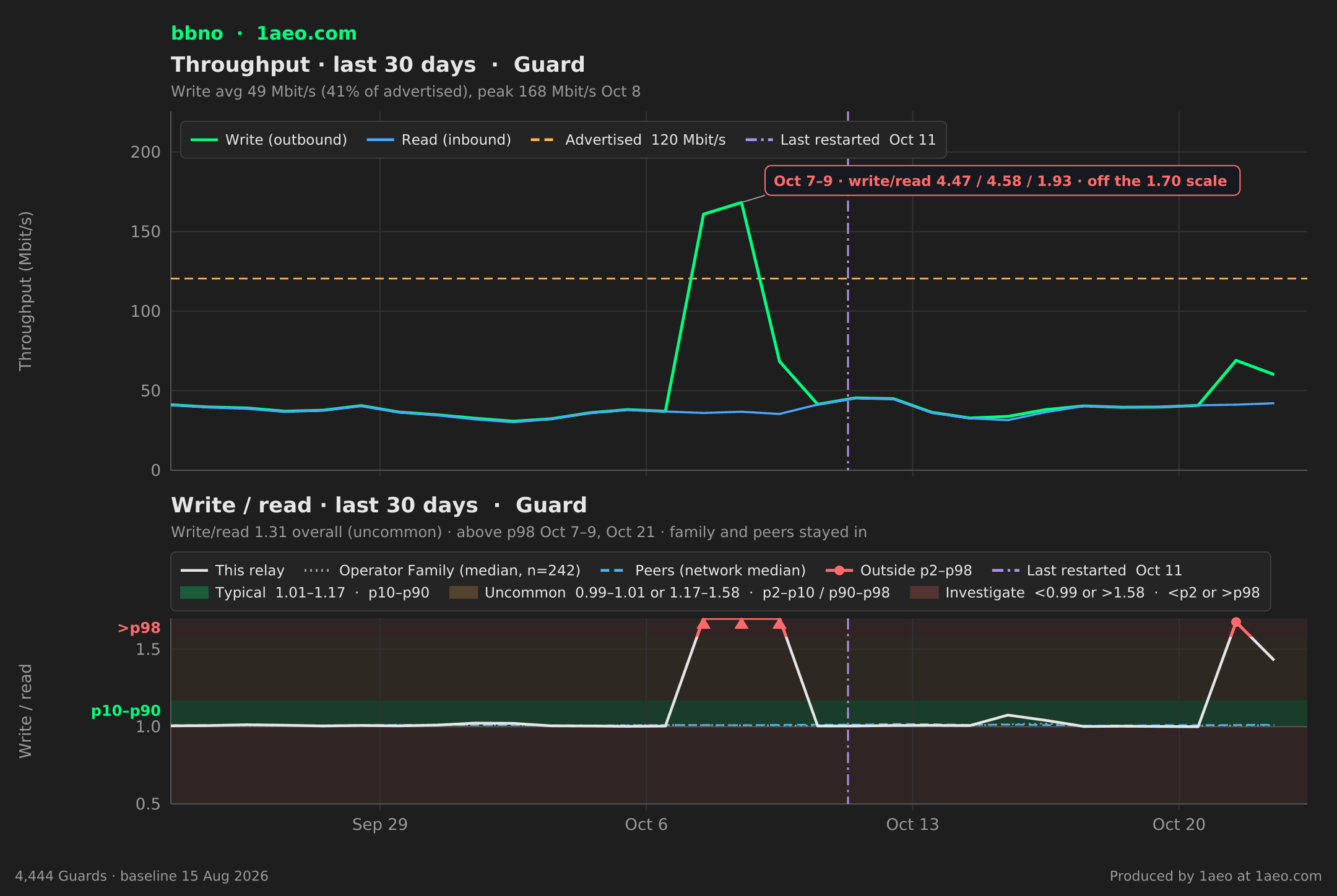Click the 'Write avg 49 Mbit/s' subtitle
Viewport: 1337px width, 896px height.
coord(405,92)
